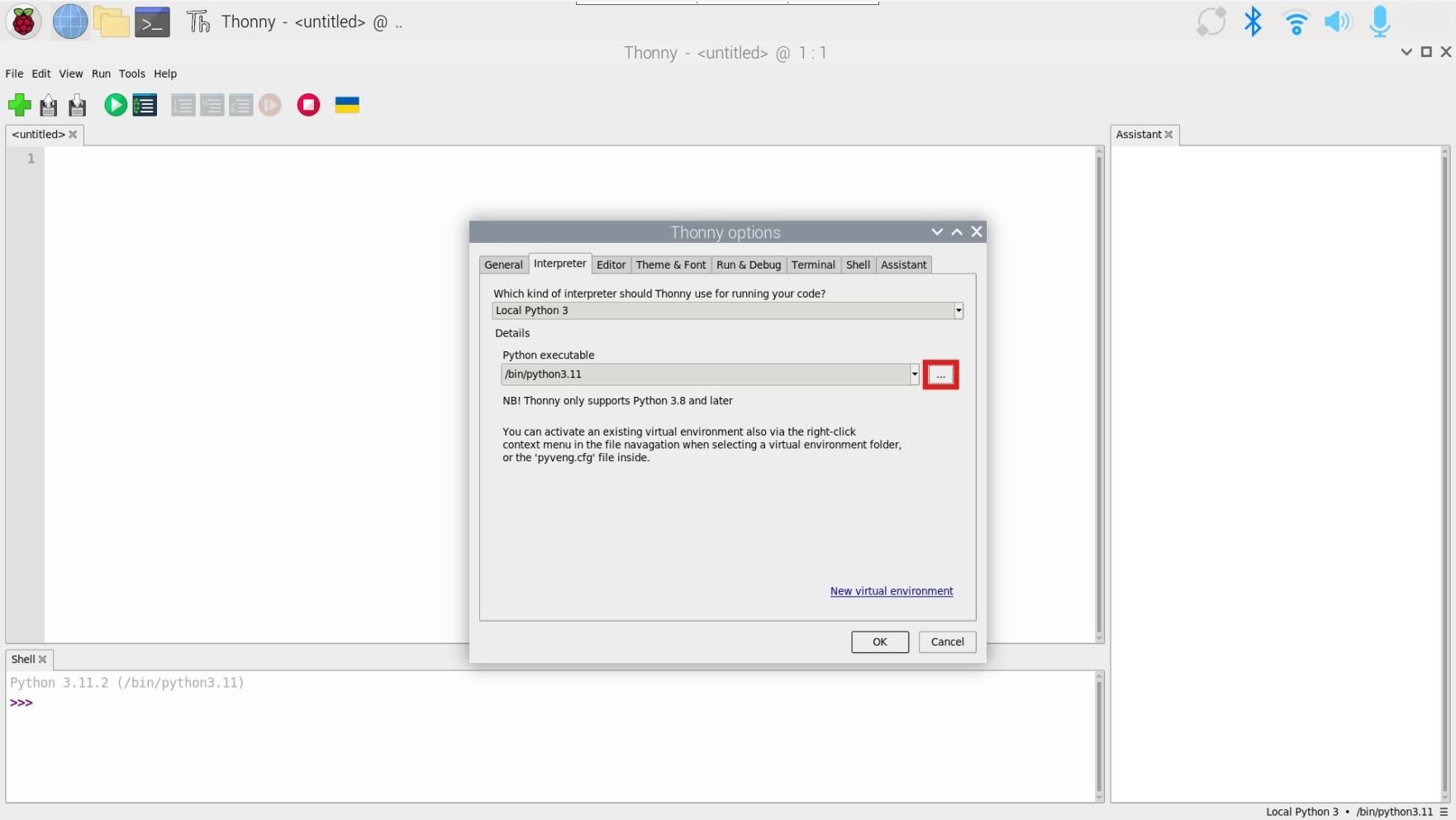Close the untitled editor tab
The height and width of the screenshot is (820, 1456).
pos(73,135)
